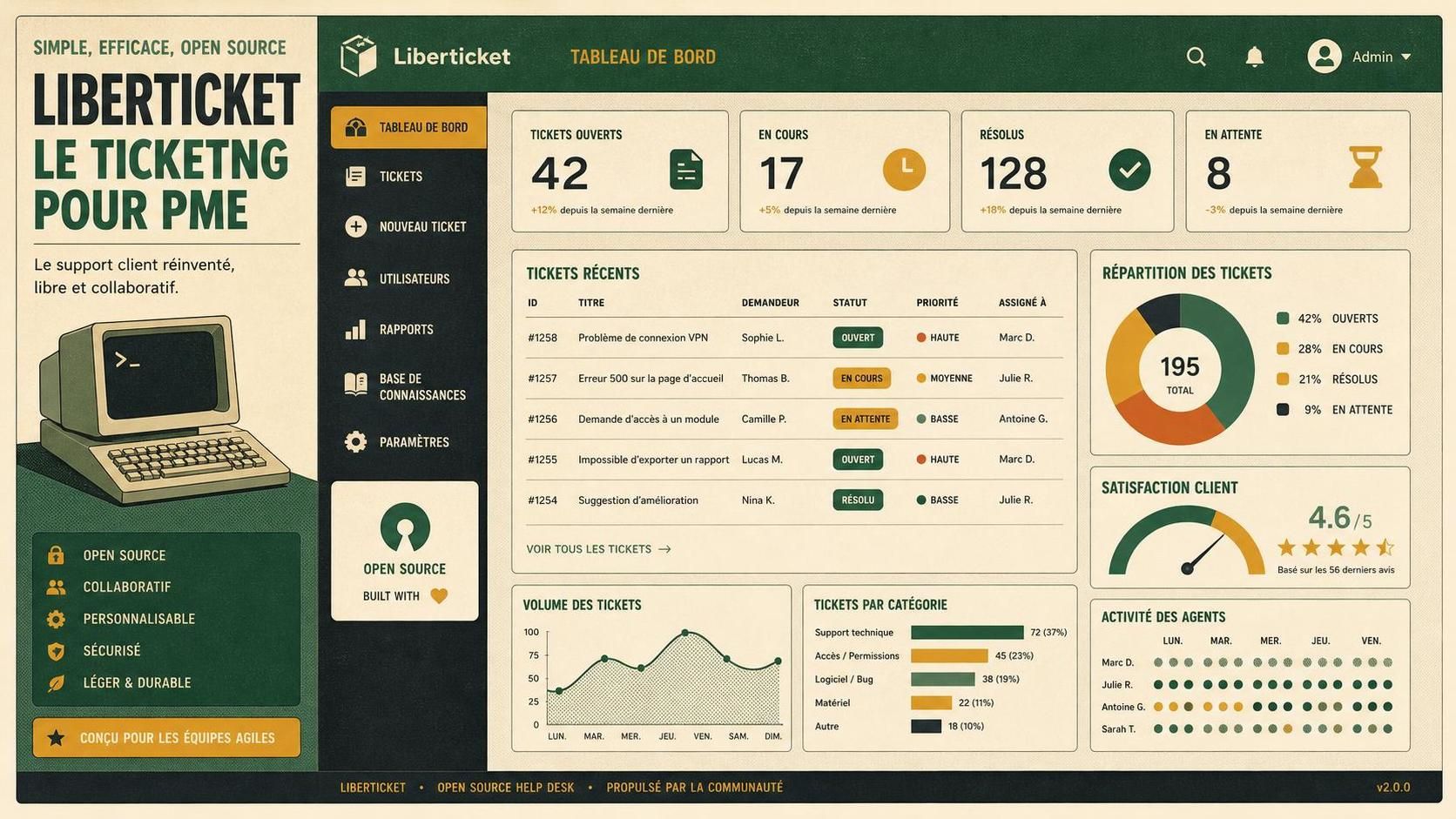Click Ouverts green legend swatch
1456x819 pixels.
click(1283, 319)
